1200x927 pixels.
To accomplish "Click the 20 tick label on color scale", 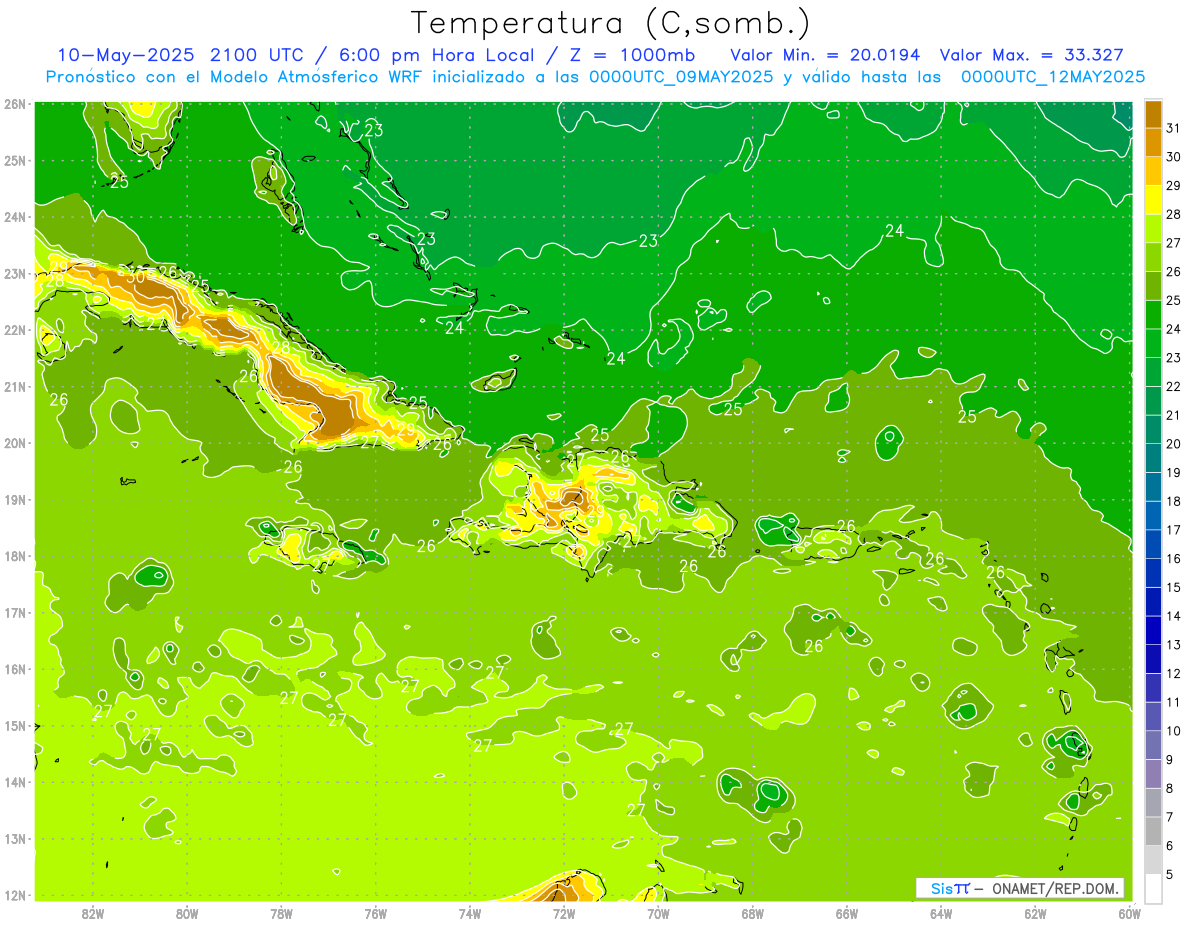I will point(1174,444).
